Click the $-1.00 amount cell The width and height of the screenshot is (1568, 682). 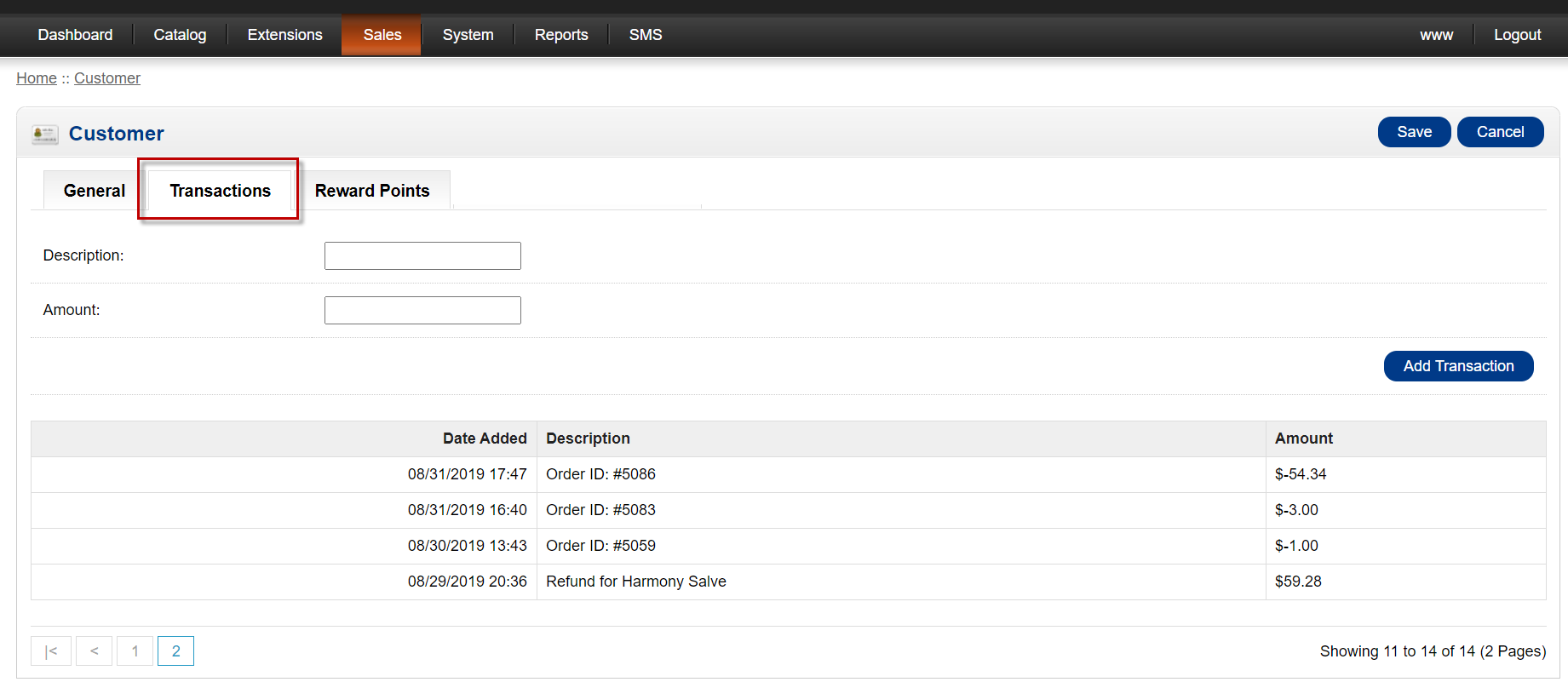coord(1405,546)
